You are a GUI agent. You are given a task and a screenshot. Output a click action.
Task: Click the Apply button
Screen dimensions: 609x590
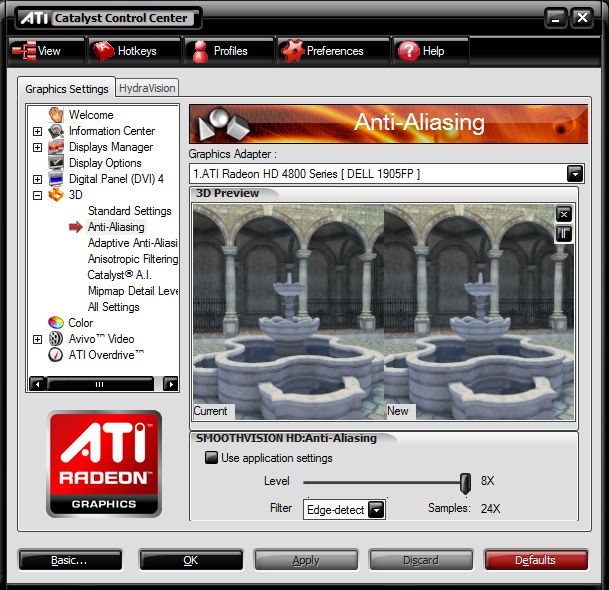pos(306,560)
